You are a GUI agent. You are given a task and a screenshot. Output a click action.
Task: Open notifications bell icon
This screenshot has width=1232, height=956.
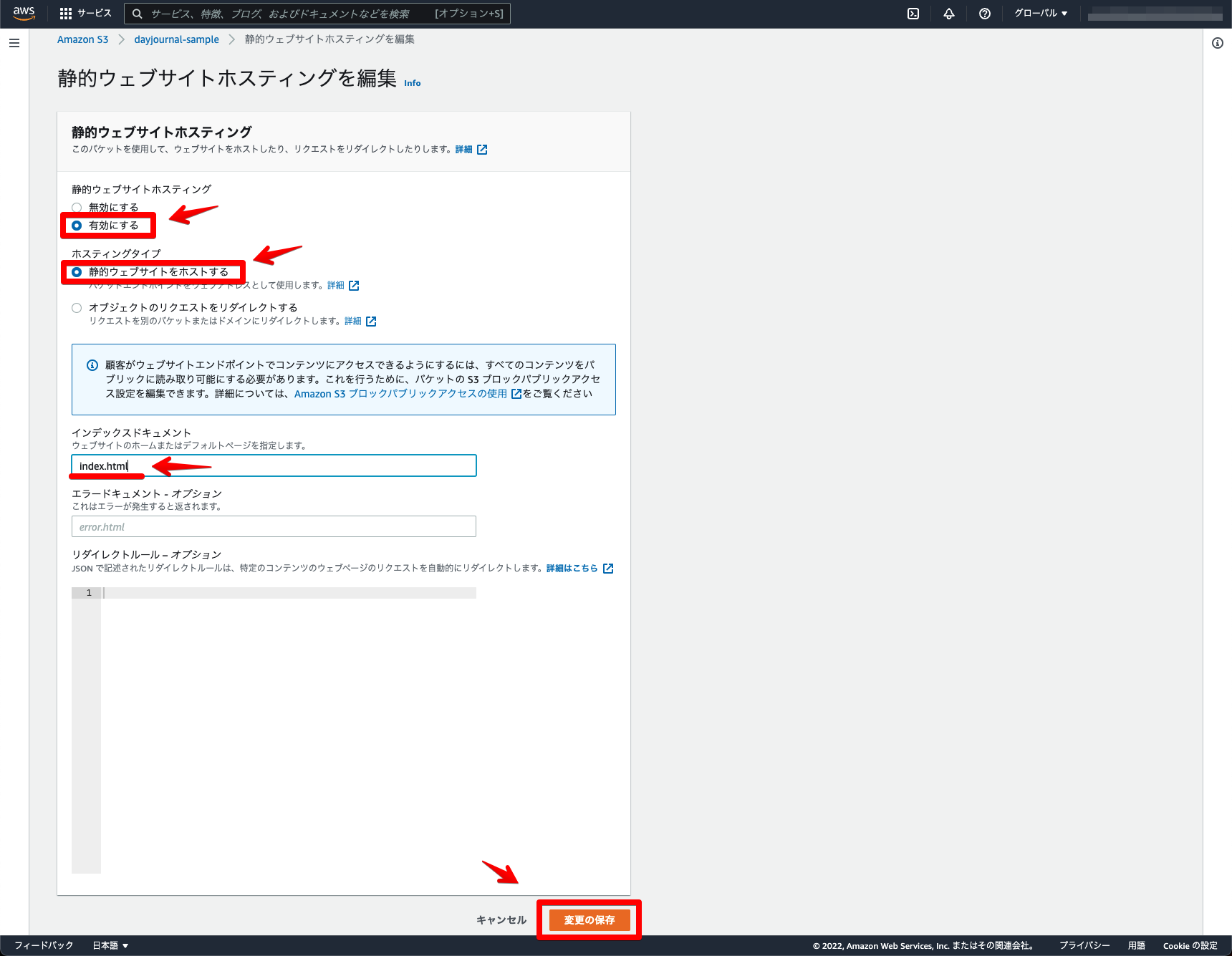[x=949, y=14]
